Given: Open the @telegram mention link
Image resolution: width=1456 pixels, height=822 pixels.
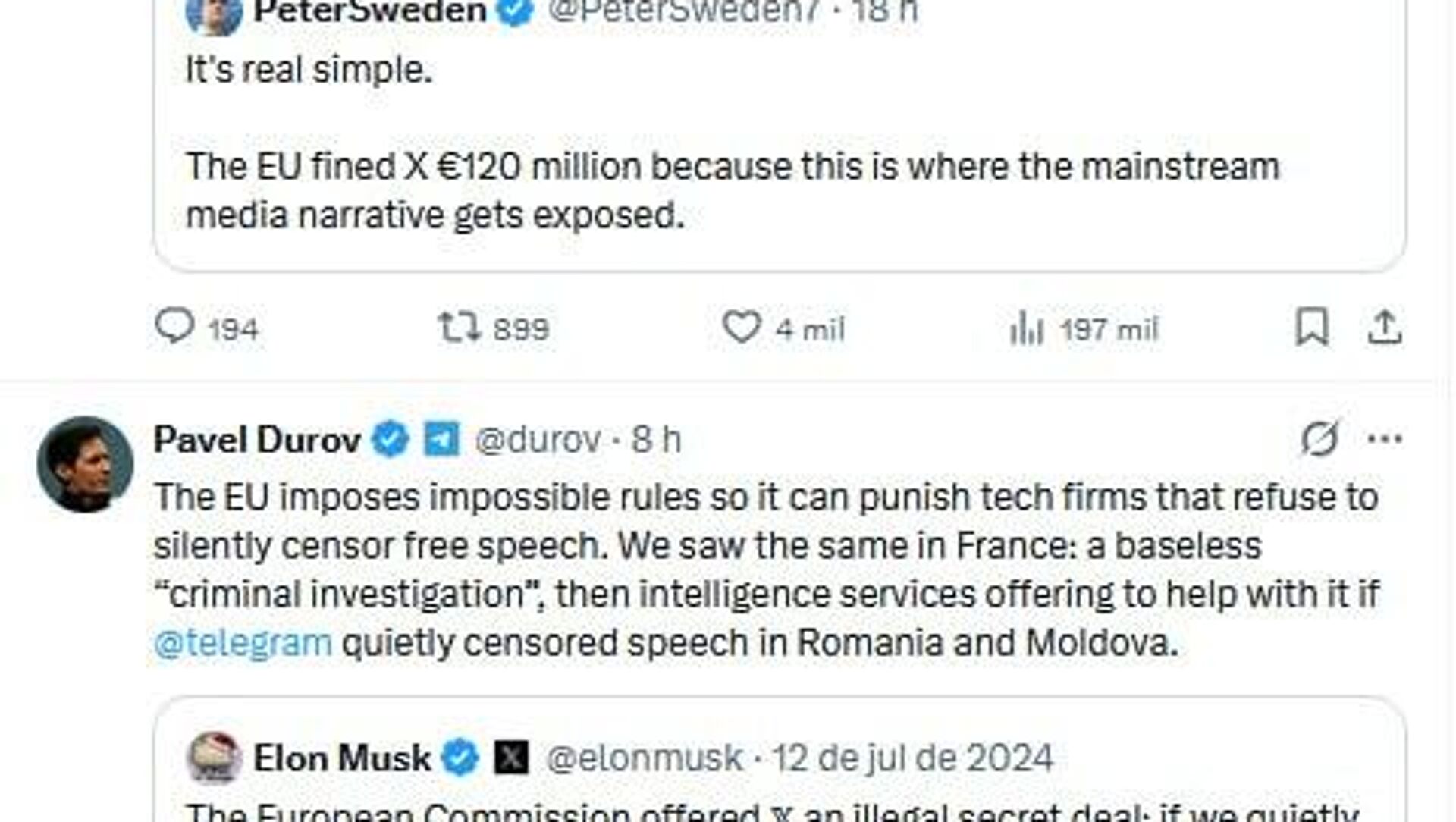Looking at the screenshot, I should point(243,643).
